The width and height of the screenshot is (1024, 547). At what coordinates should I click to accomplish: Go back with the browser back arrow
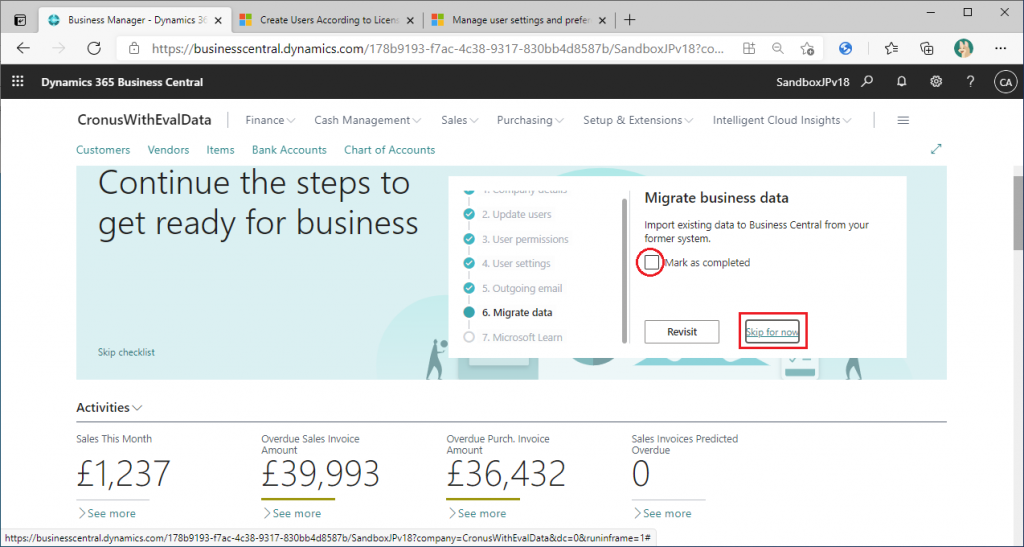(x=24, y=48)
